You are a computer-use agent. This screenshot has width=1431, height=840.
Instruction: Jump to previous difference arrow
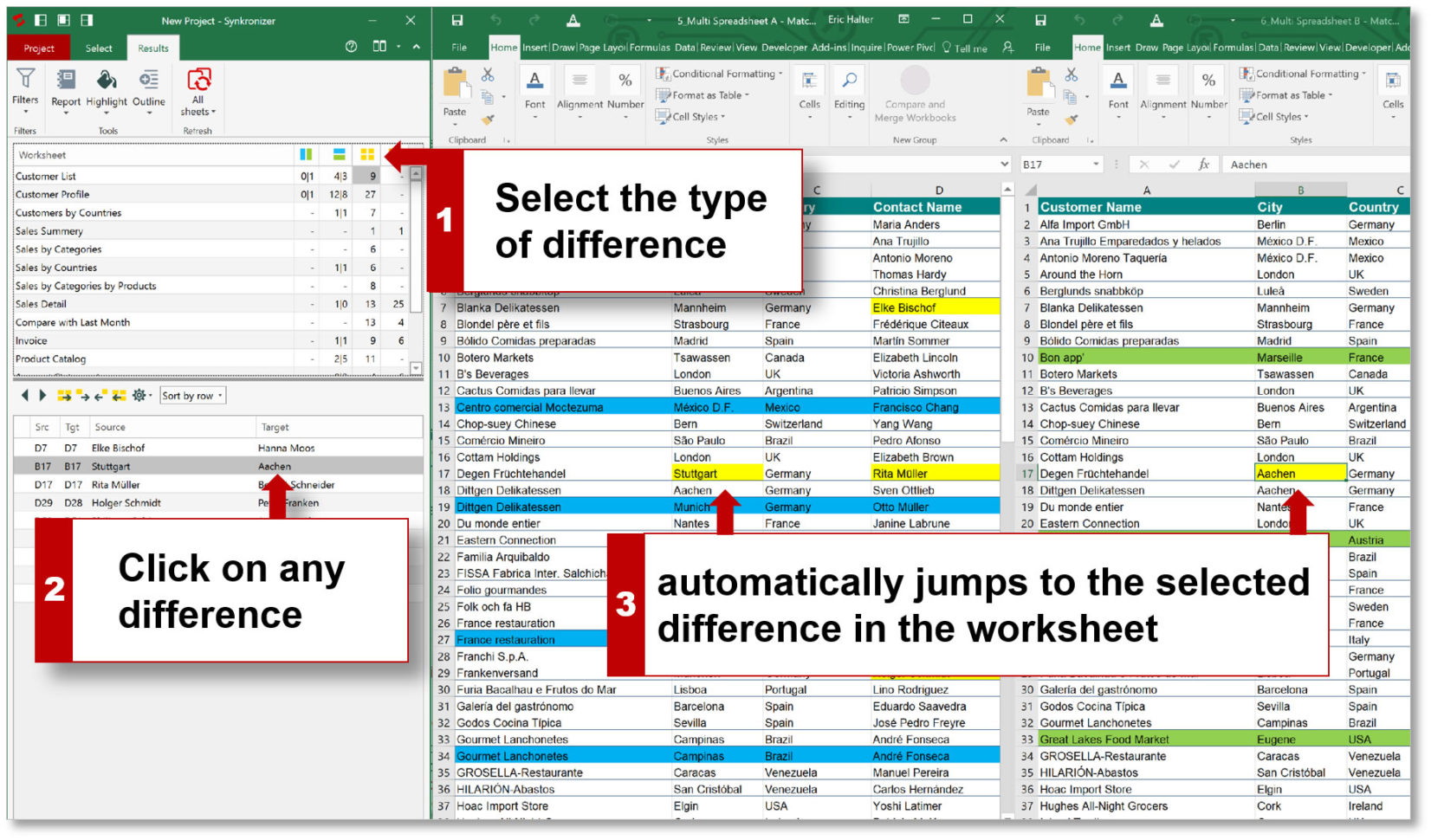[x=26, y=396]
